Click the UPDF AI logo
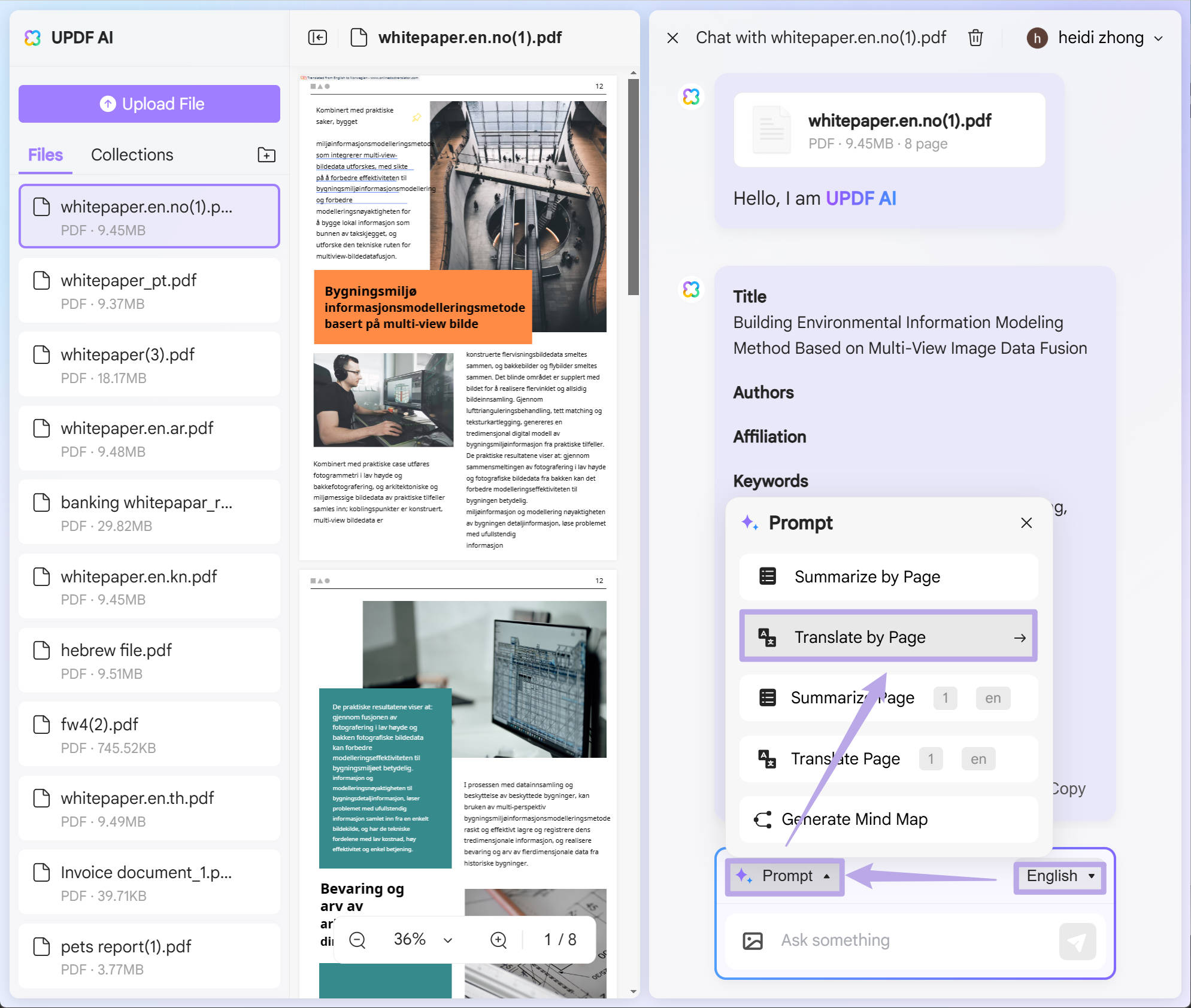 (34, 37)
